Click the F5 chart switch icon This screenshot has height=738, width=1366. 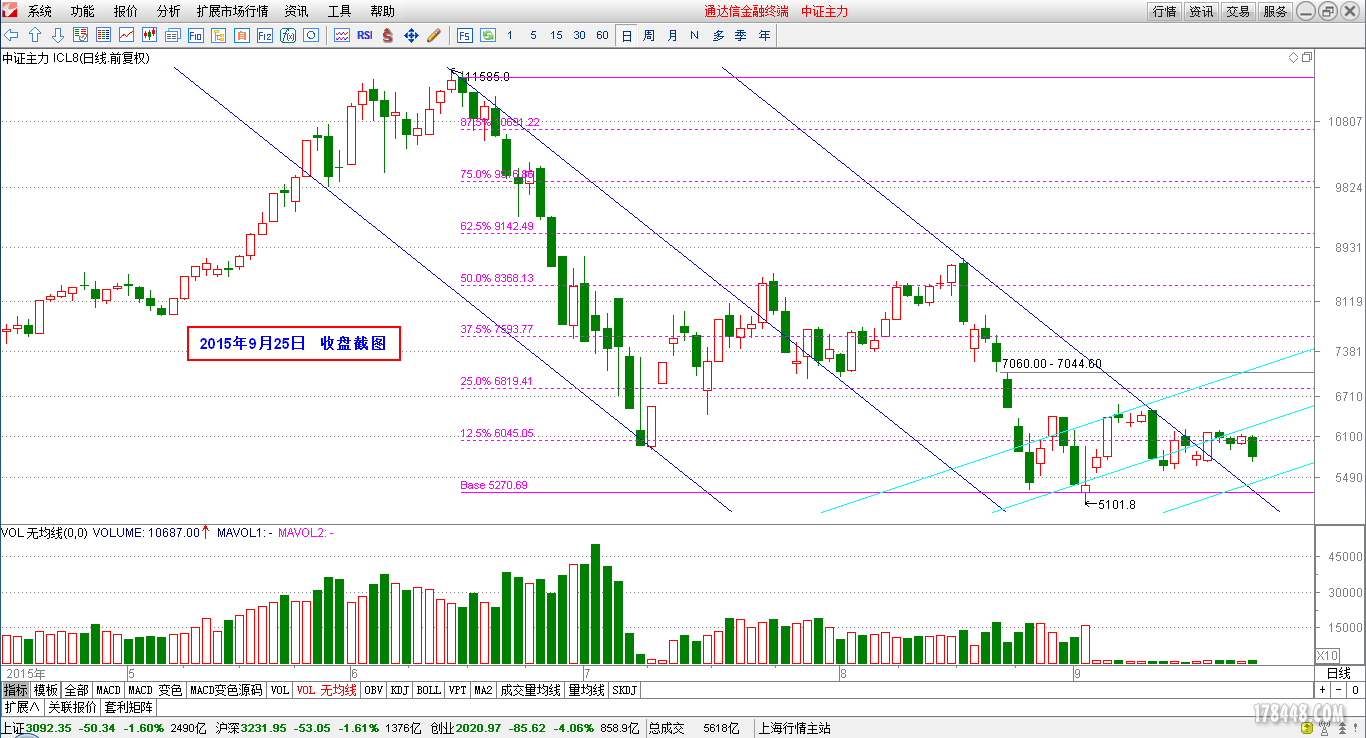465,35
